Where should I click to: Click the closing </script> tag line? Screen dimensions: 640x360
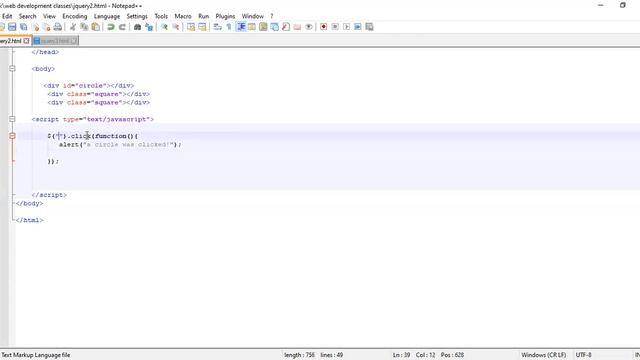[x=49, y=195]
